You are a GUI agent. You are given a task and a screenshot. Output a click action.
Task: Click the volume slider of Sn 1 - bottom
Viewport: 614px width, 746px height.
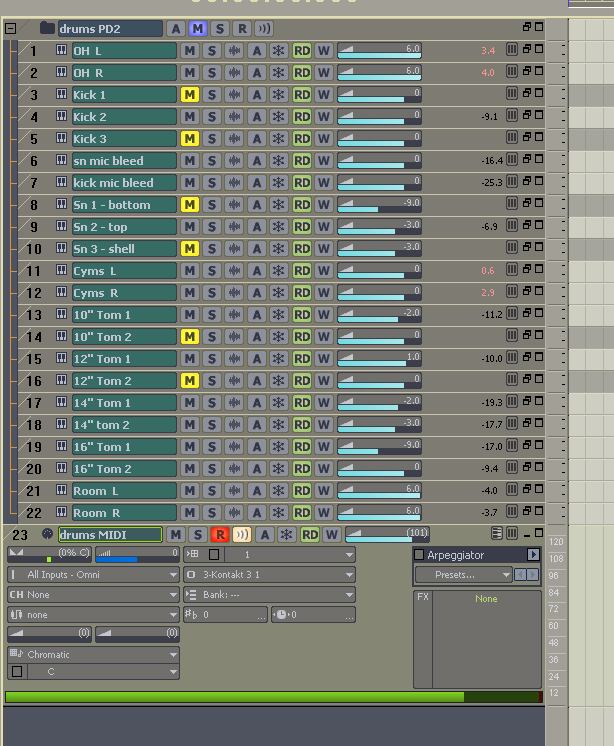379,205
